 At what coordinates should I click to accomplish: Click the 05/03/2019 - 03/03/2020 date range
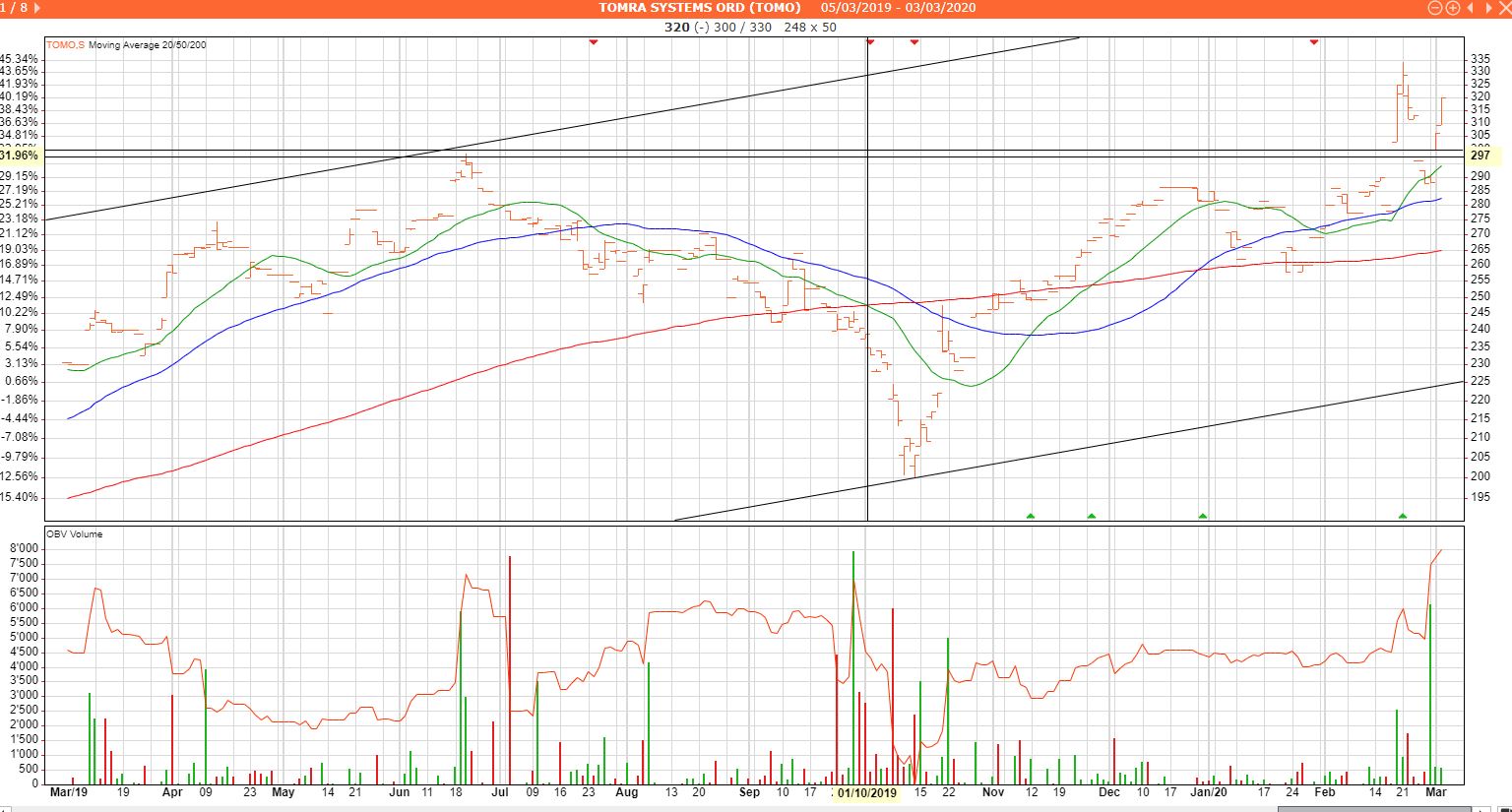pyautogui.click(x=898, y=8)
